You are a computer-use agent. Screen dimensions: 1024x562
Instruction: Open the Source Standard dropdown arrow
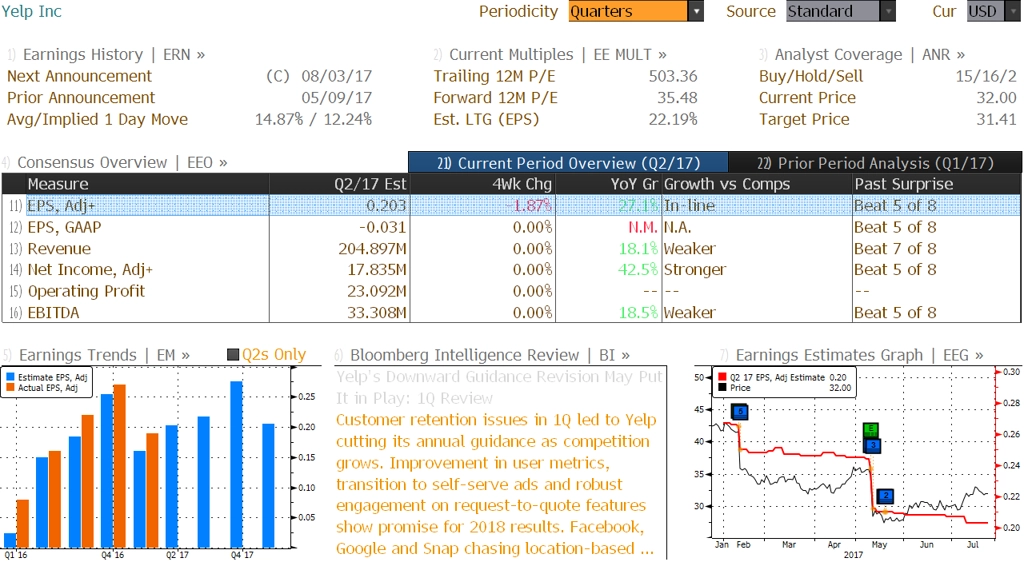pyautogui.click(x=888, y=11)
